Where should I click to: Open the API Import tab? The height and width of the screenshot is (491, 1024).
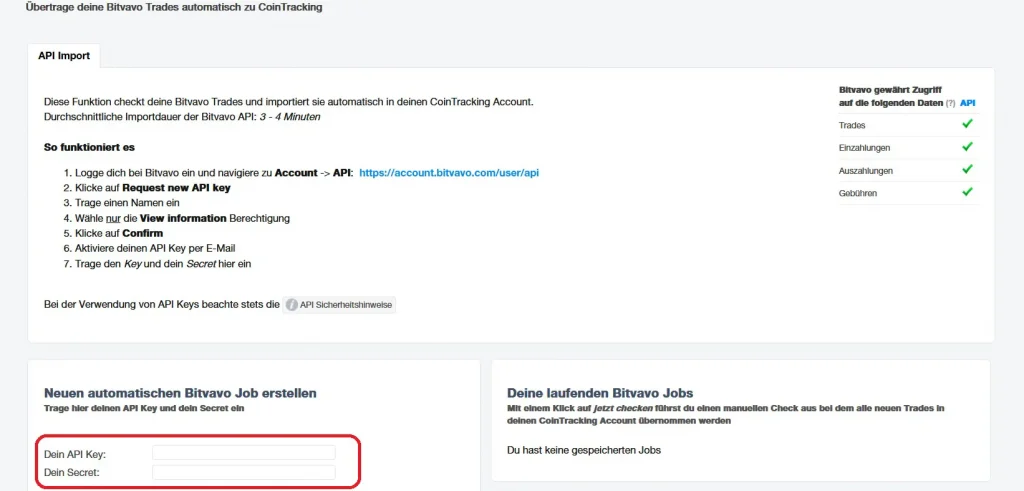pyautogui.click(x=64, y=56)
